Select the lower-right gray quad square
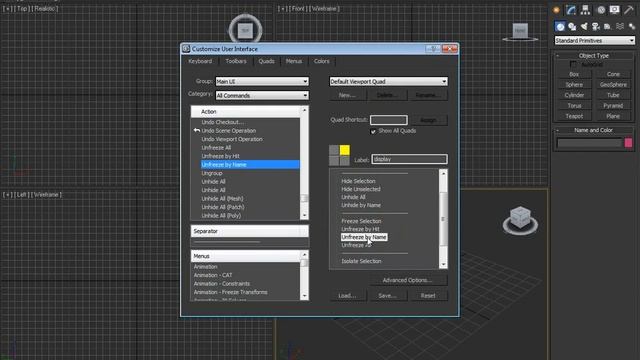The height and width of the screenshot is (360, 640). tap(344, 161)
